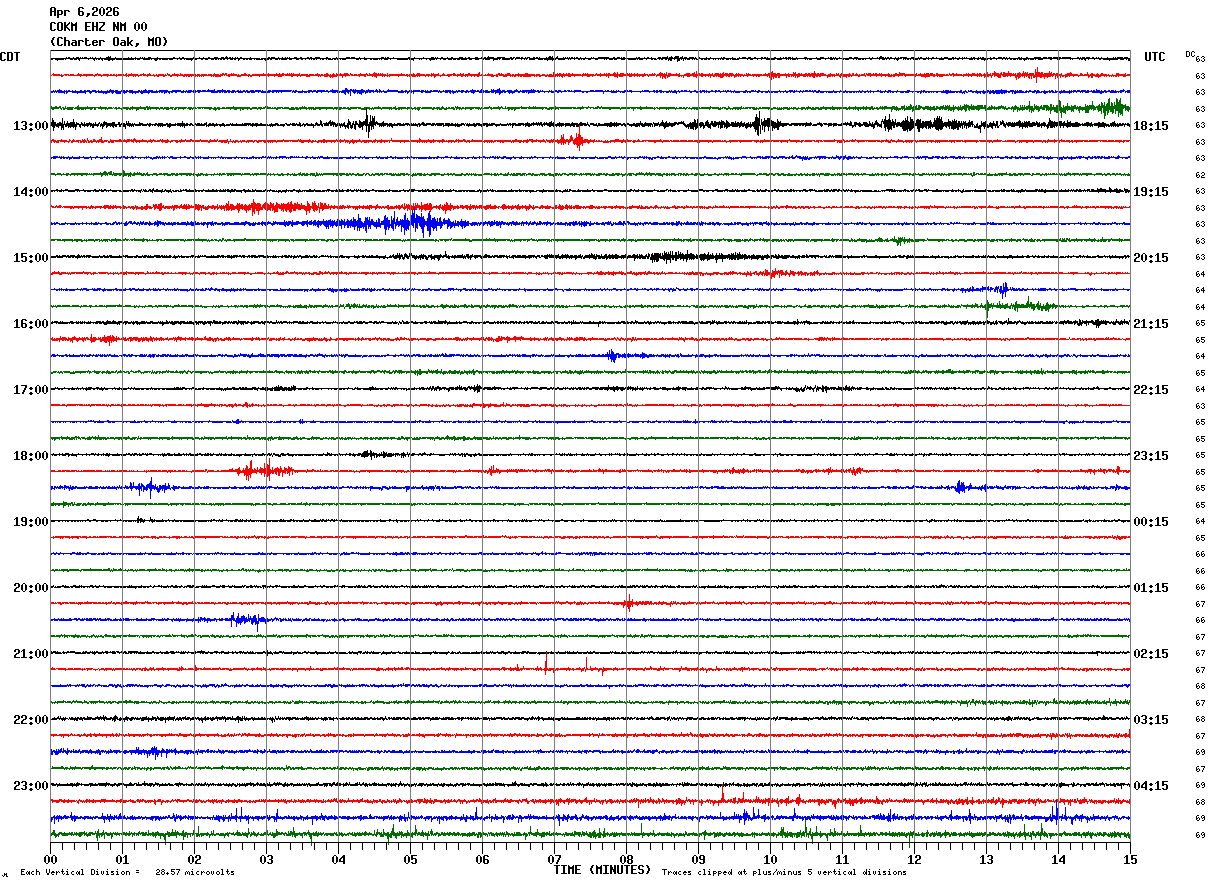Click the 05 minute tick on the time axis

tap(410, 859)
